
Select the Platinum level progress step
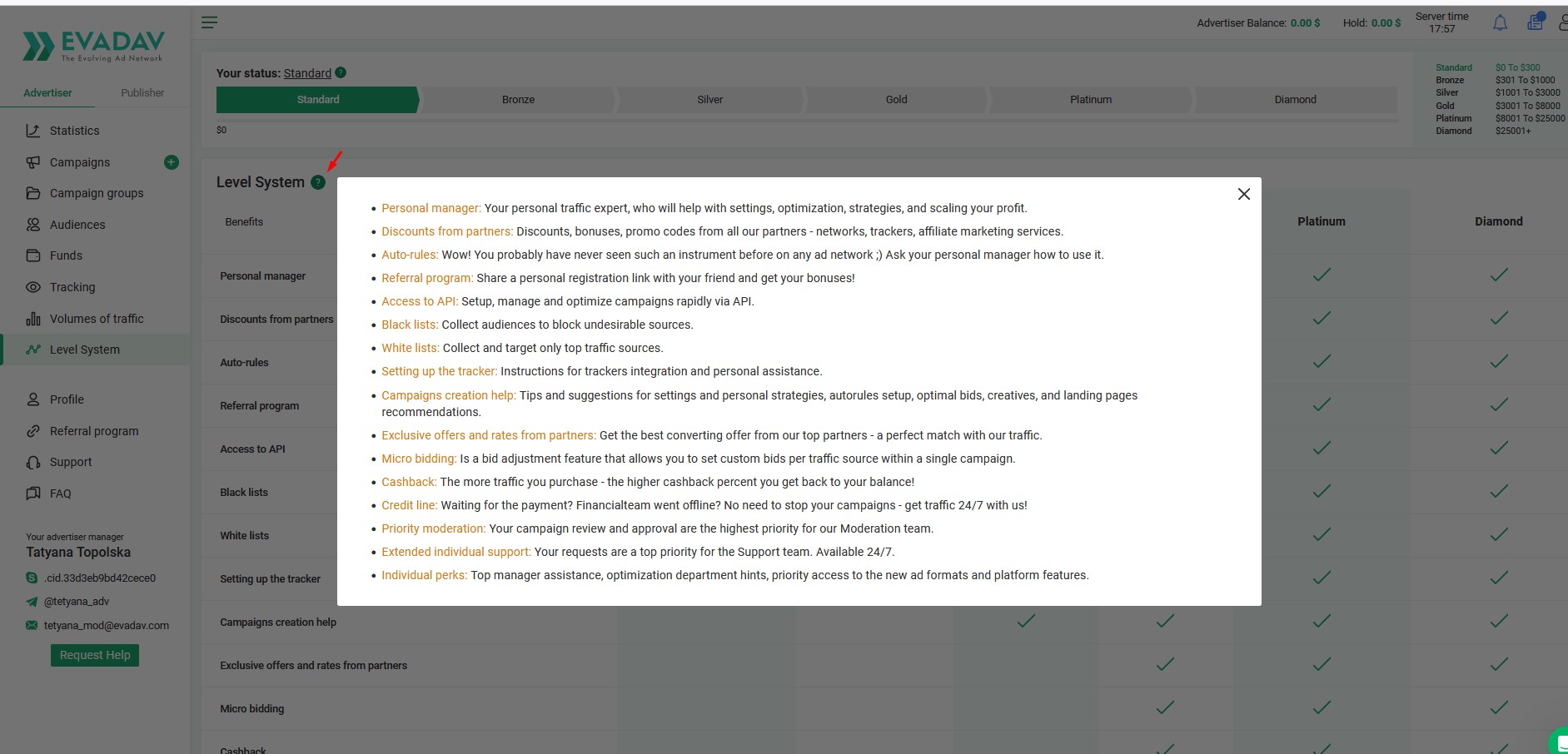point(1091,100)
